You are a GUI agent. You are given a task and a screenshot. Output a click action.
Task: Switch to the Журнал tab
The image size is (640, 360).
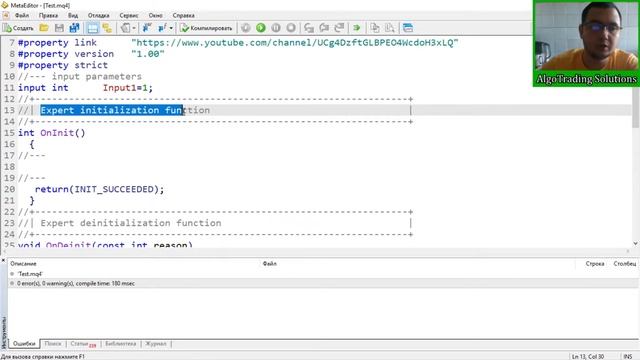click(156, 344)
